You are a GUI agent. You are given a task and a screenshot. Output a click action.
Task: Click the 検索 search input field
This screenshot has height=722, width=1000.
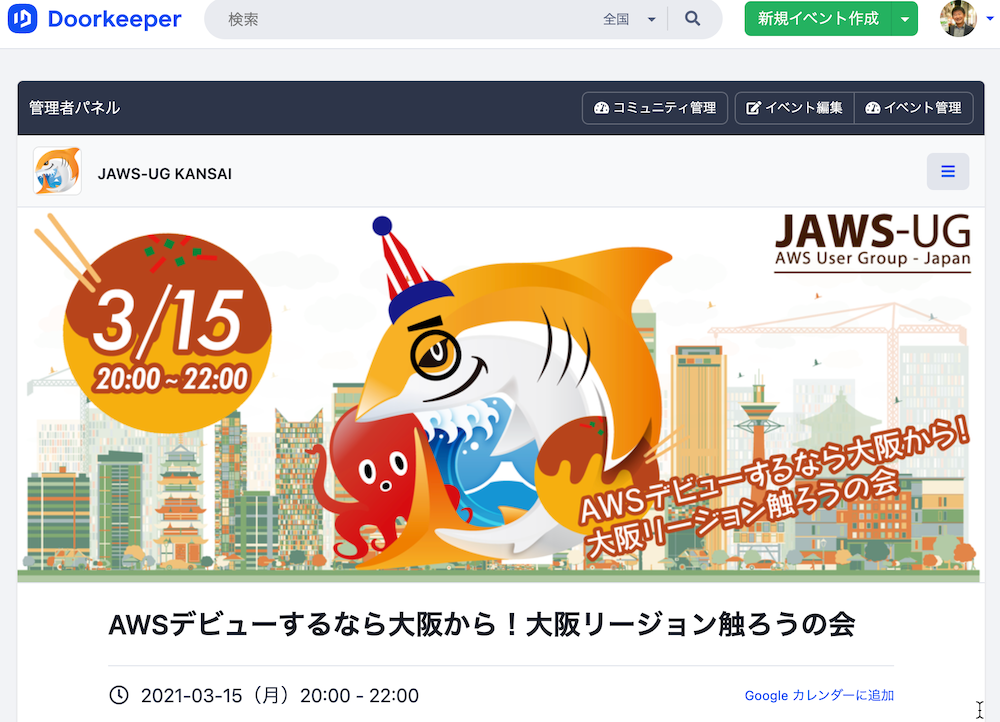pos(408,19)
